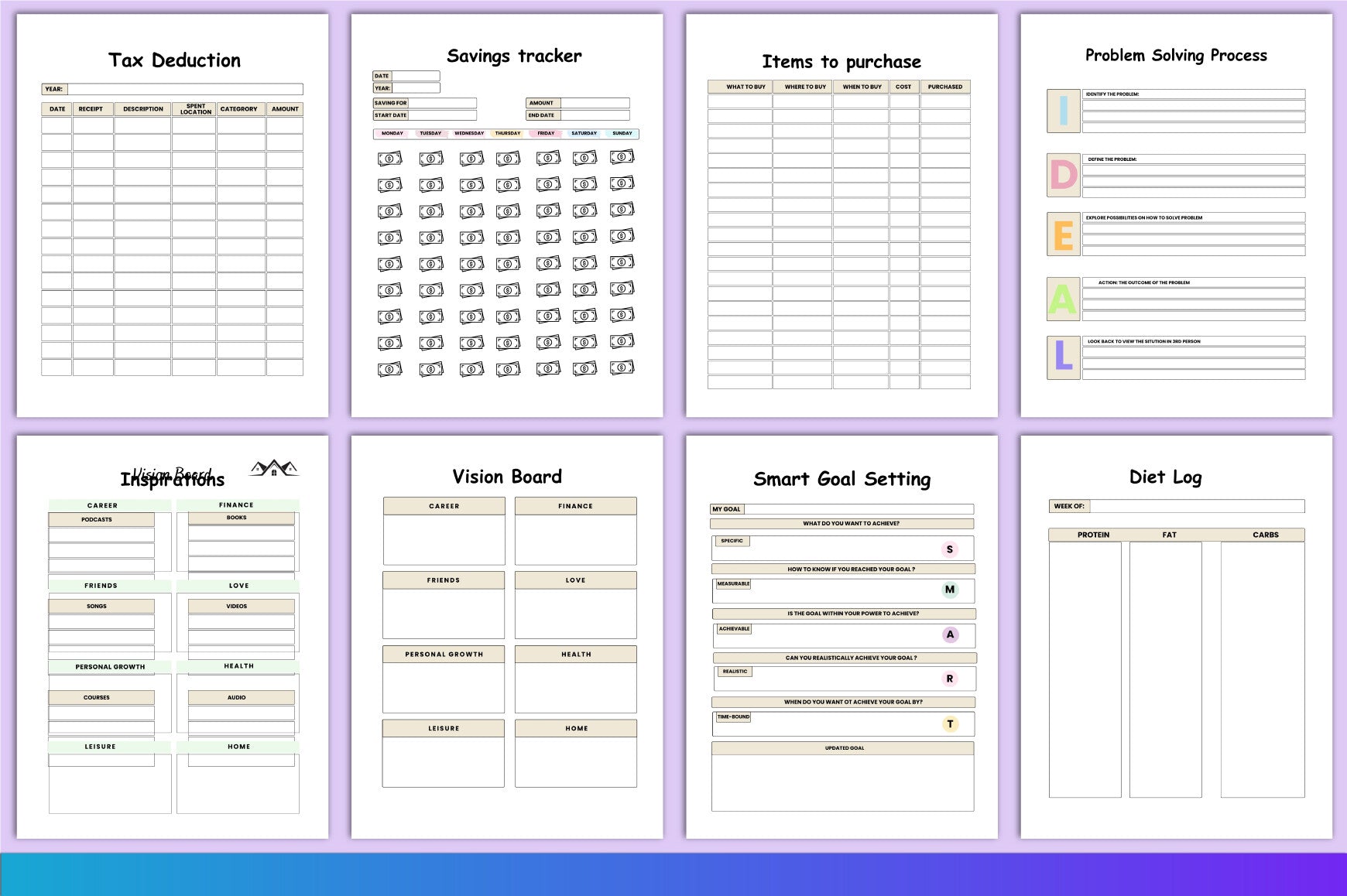
Task: Click the BOOKS box on Inspirations page
Action: click(241, 518)
